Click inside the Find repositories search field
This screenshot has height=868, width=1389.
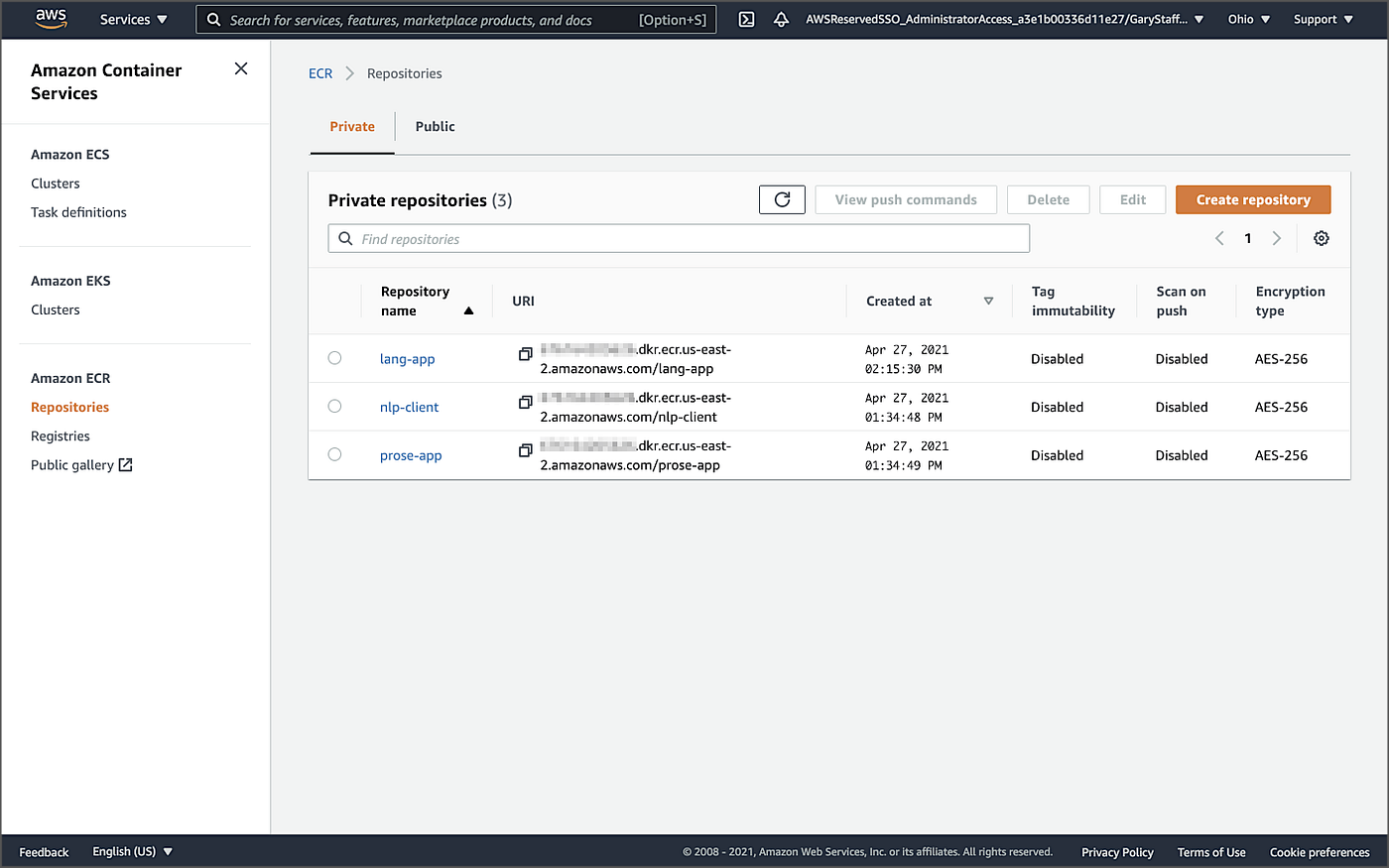click(679, 238)
